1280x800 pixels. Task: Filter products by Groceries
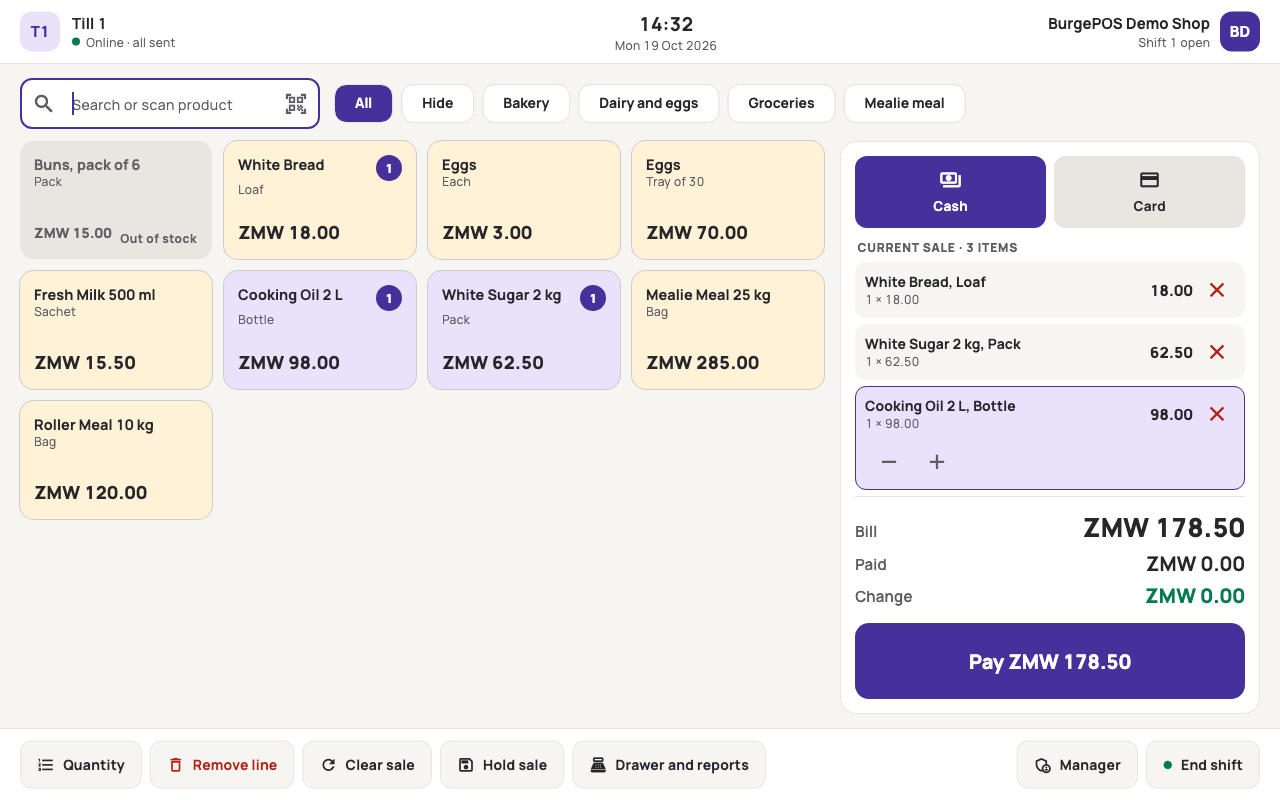781,103
